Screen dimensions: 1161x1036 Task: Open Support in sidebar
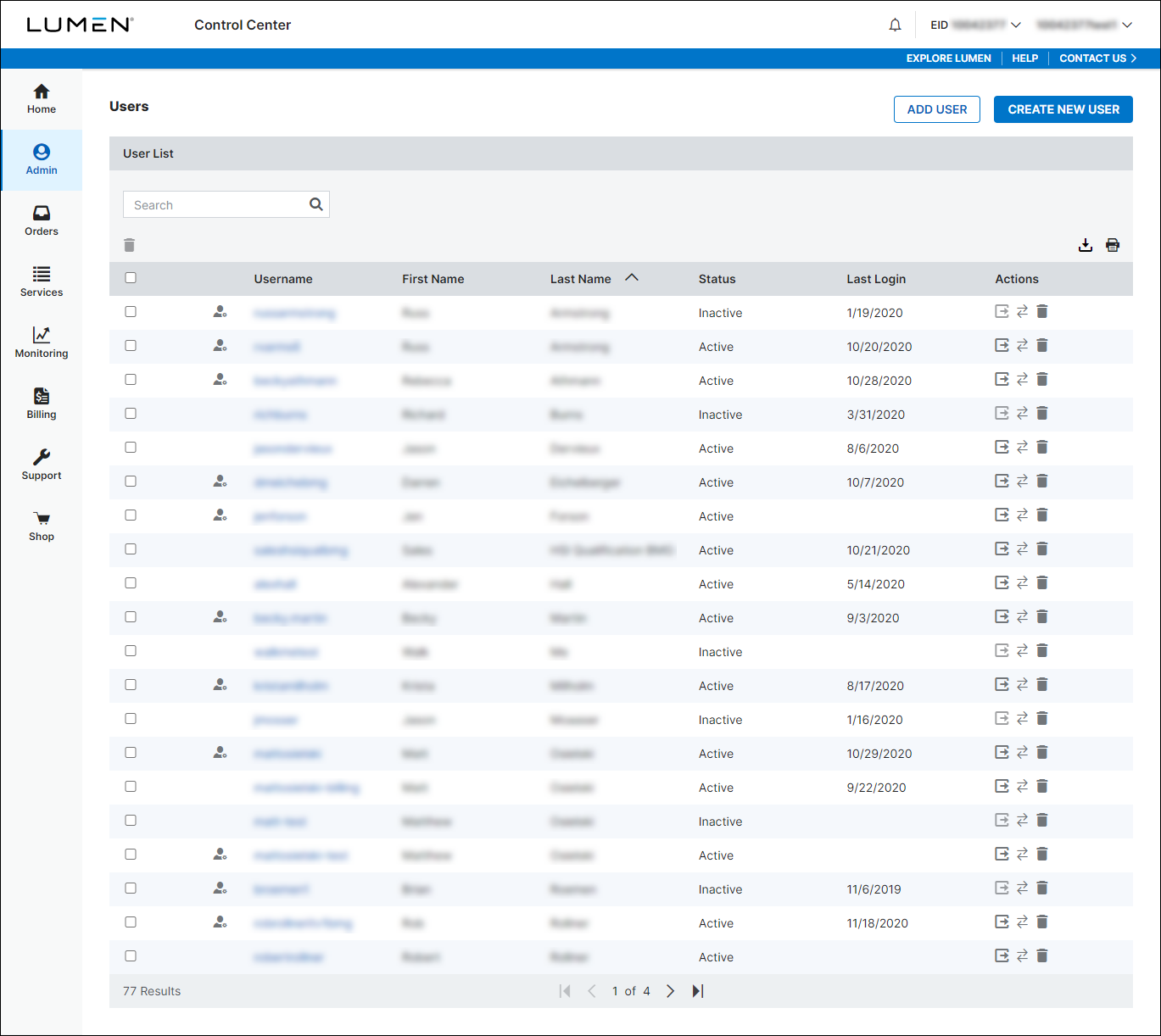41,465
